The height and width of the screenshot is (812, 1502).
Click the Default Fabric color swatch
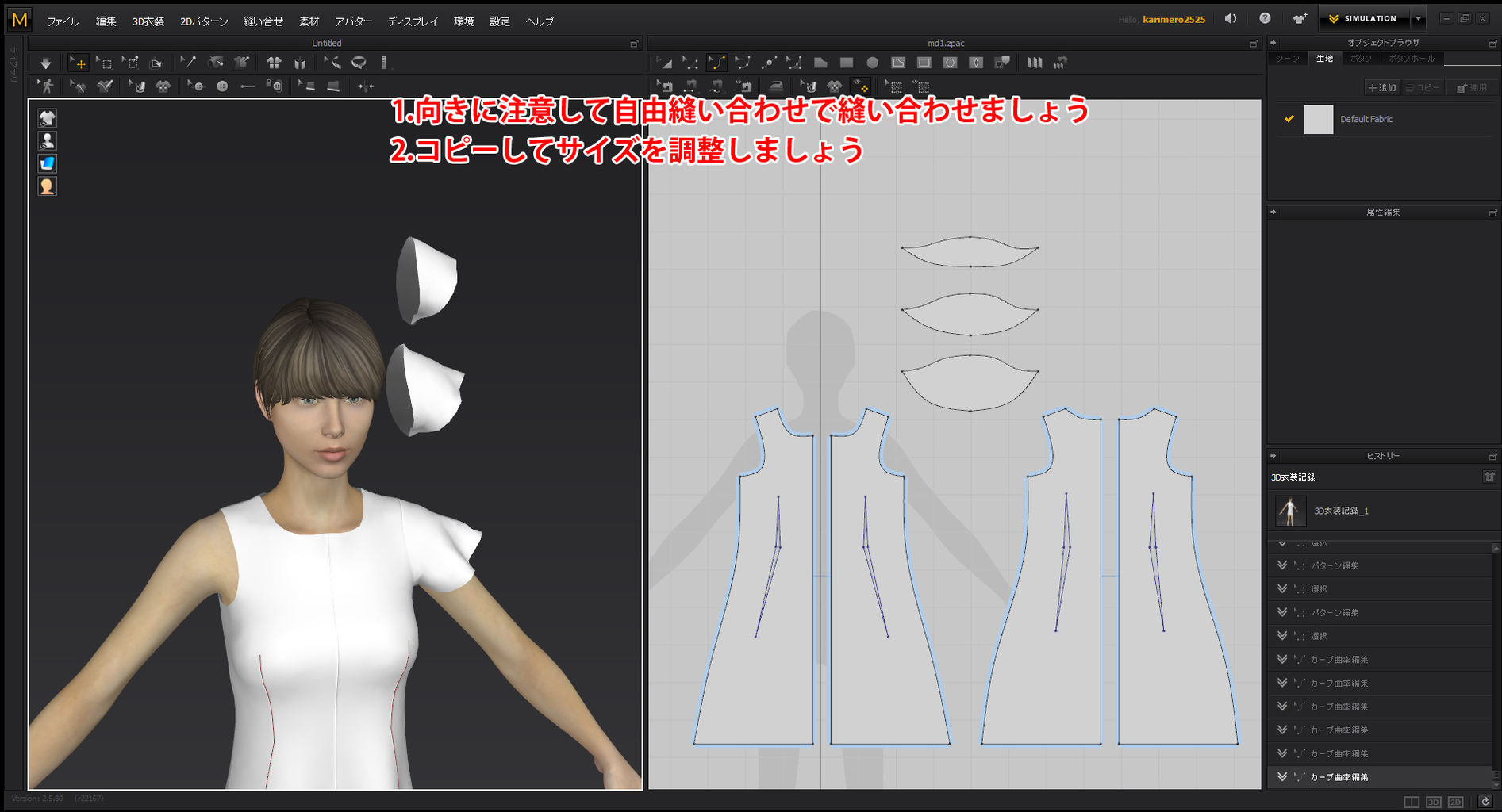click(1317, 119)
